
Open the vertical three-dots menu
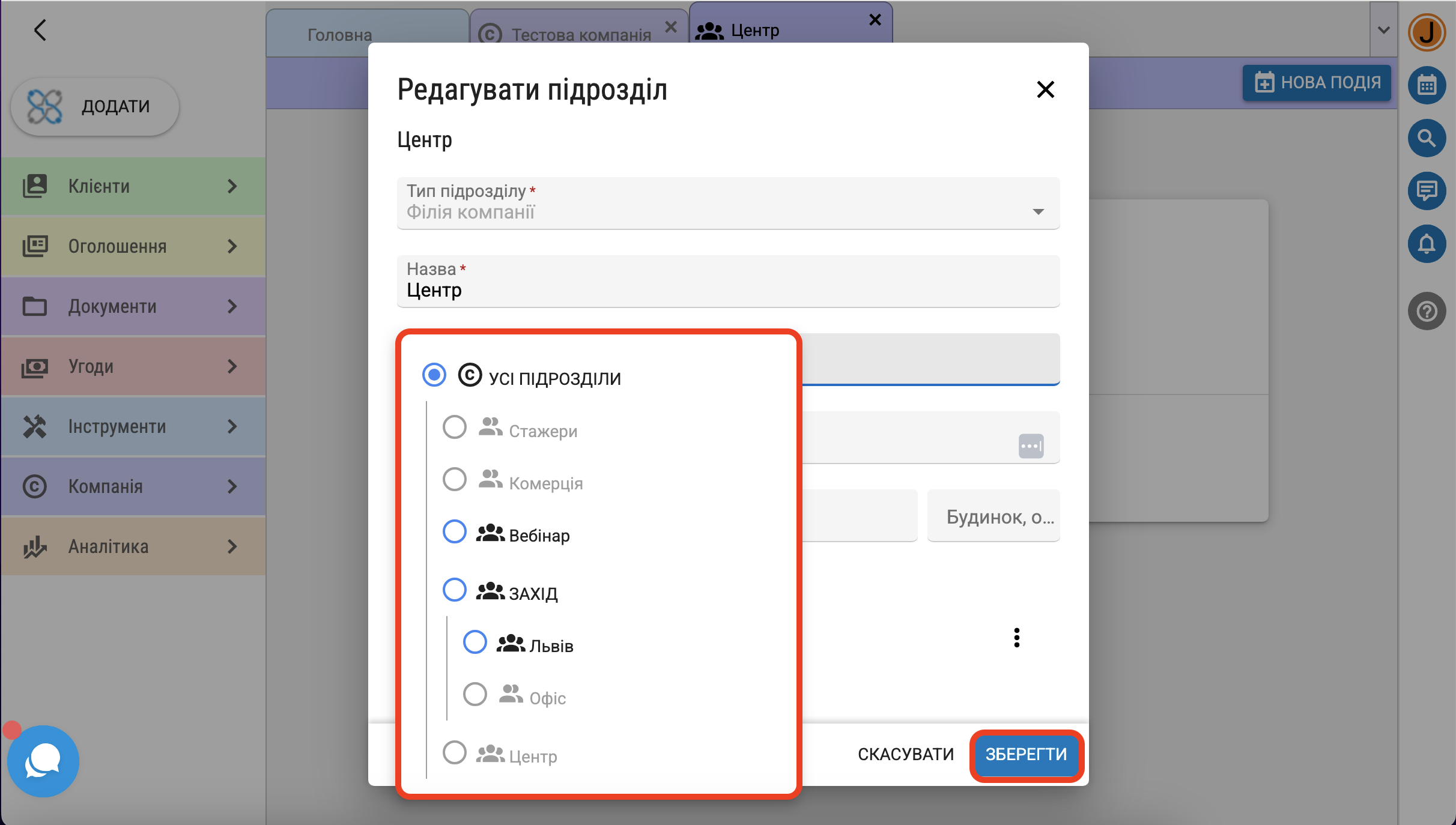[1016, 638]
